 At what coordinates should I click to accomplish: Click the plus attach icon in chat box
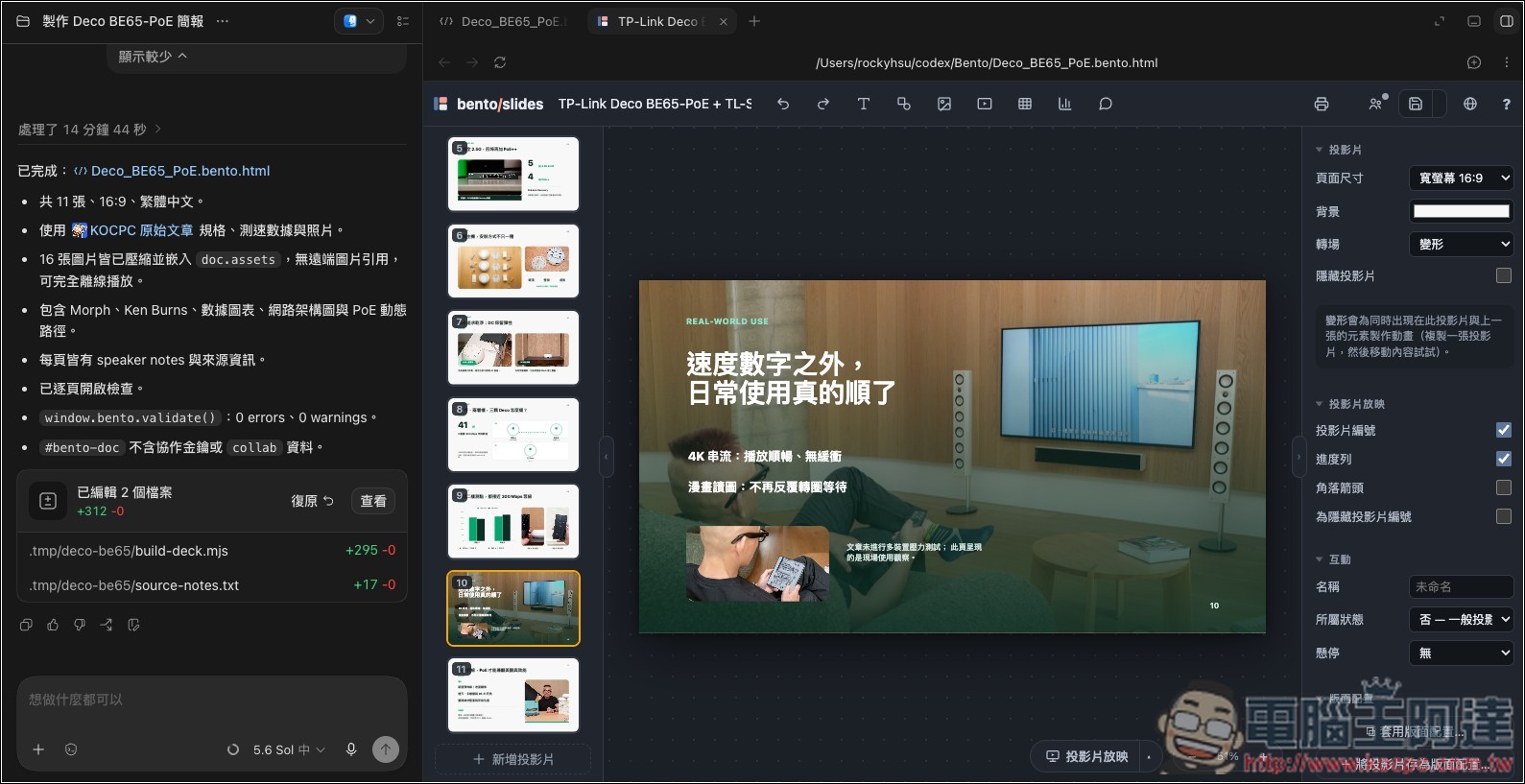(38, 749)
